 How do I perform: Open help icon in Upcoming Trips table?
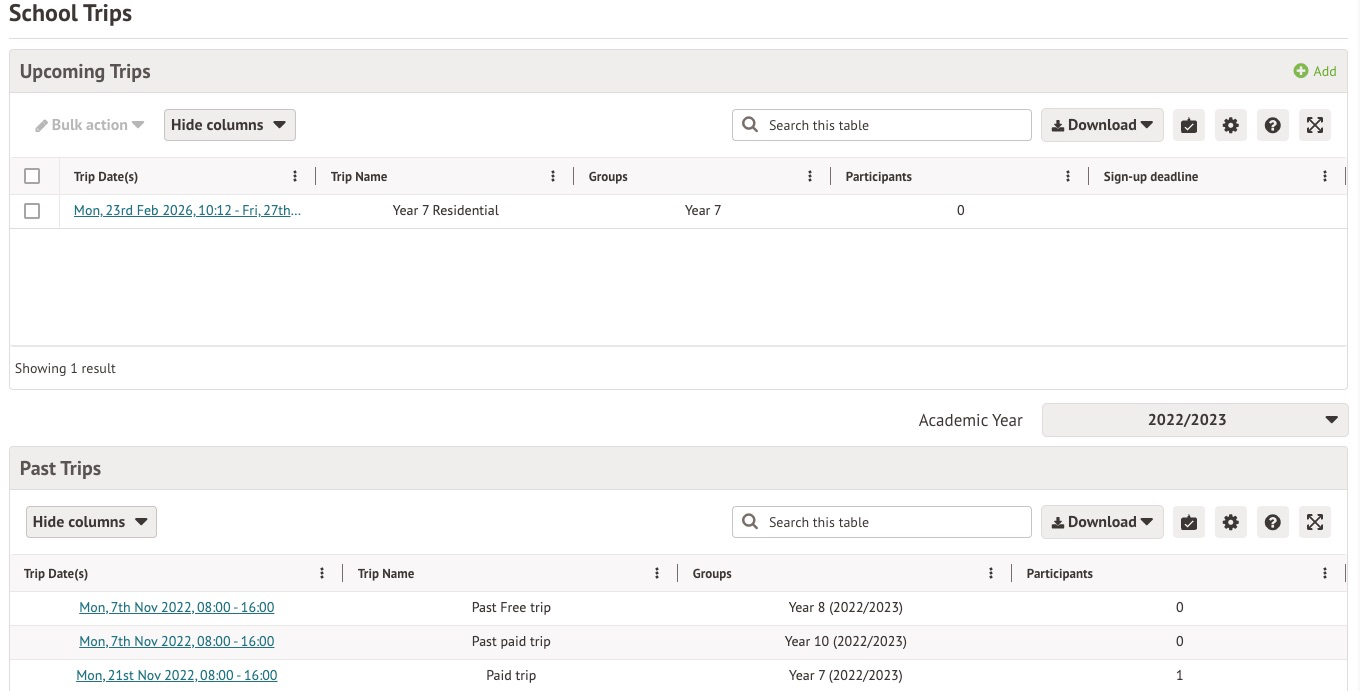click(1272, 125)
